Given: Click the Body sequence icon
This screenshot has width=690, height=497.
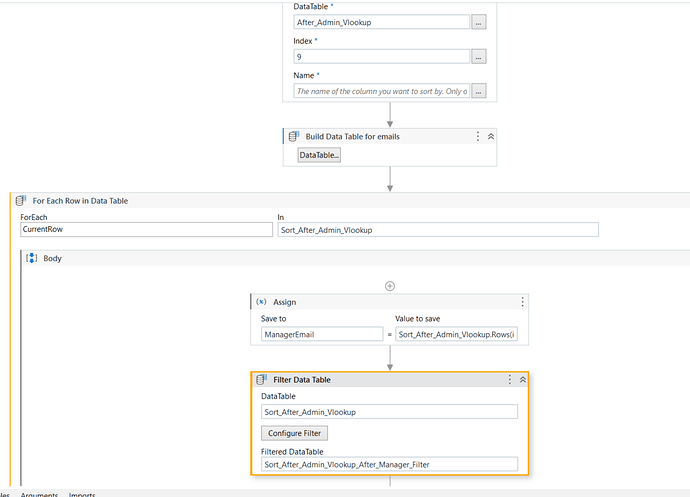Looking at the screenshot, I should pyautogui.click(x=31, y=258).
